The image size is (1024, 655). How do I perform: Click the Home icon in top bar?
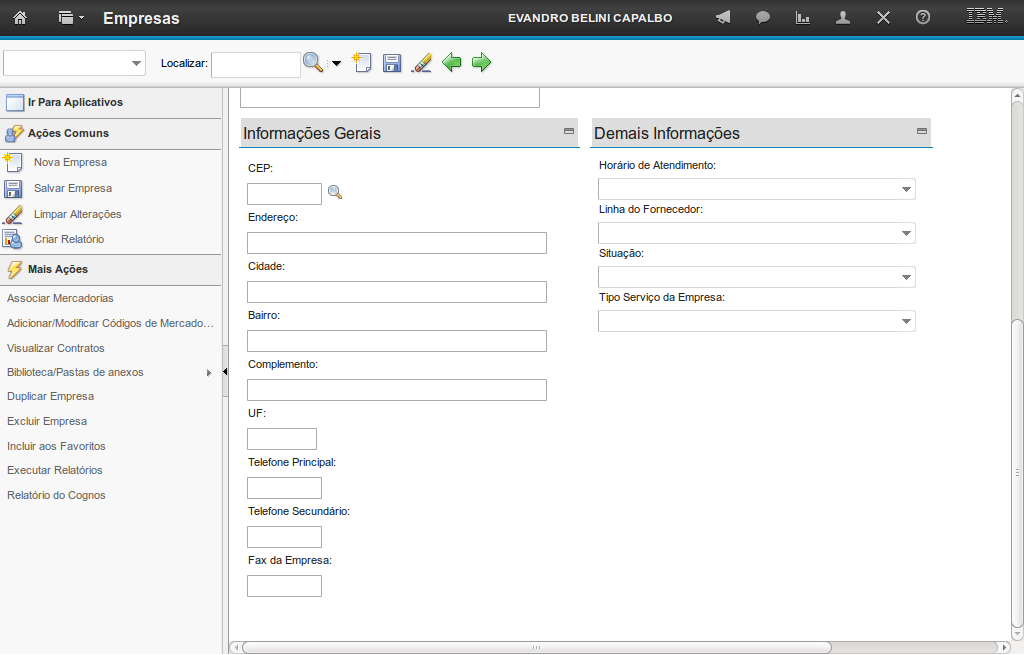point(20,18)
